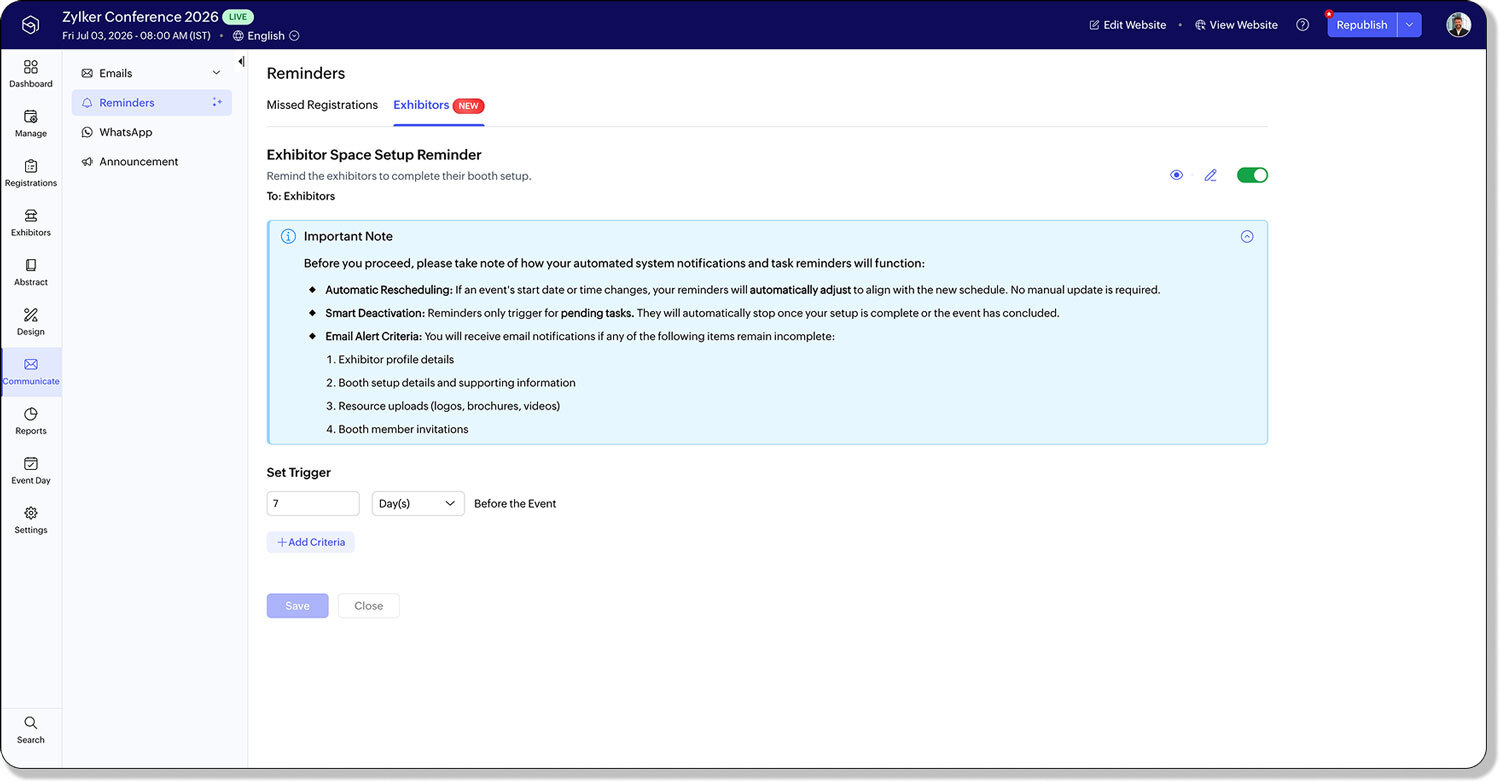Click 'Exhibitor profile details' list item
1500x782 pixels.
coord(396,360)
